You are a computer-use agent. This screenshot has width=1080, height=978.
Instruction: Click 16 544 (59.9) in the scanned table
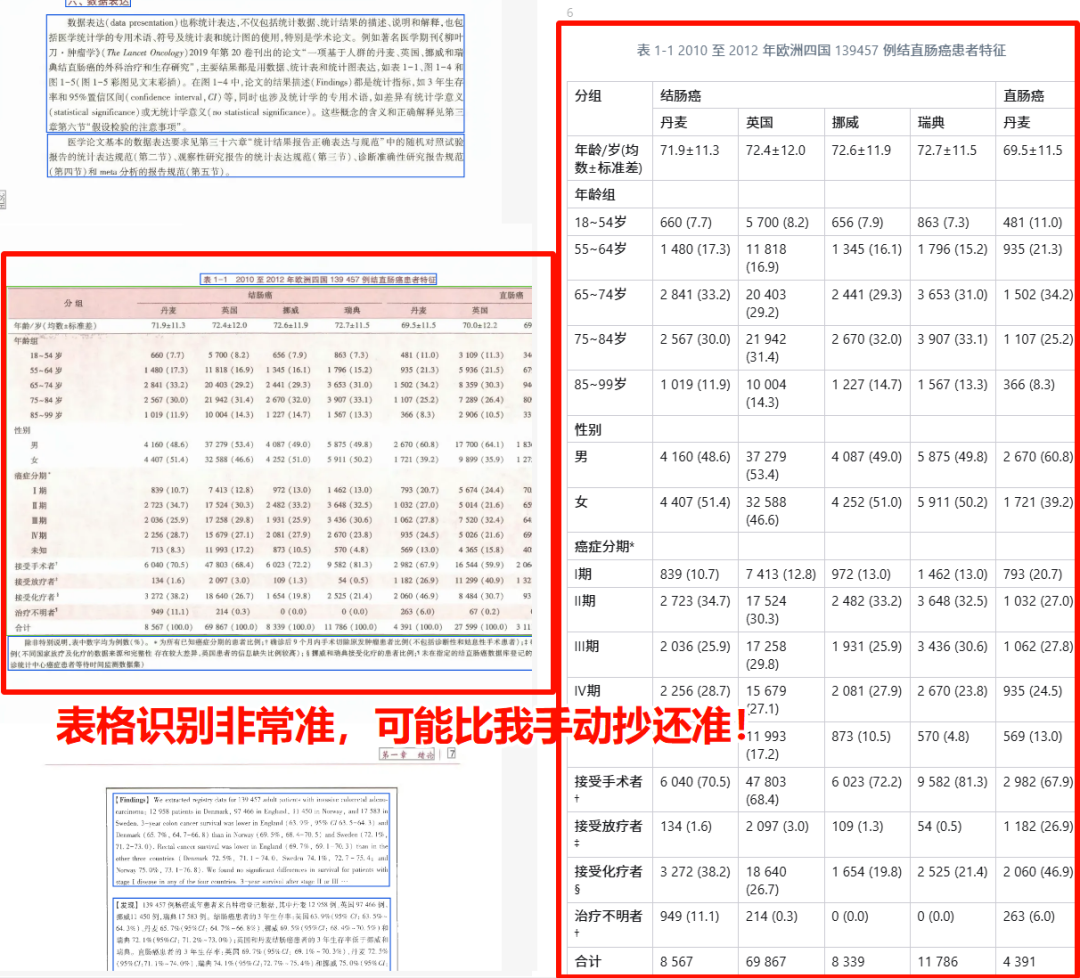click(x=480, y=565)
